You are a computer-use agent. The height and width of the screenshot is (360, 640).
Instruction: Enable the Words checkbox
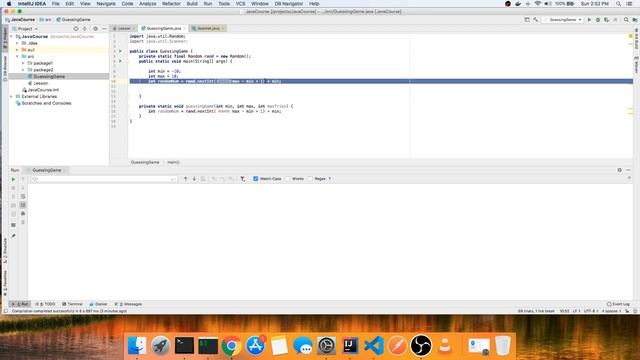point(288,179)
